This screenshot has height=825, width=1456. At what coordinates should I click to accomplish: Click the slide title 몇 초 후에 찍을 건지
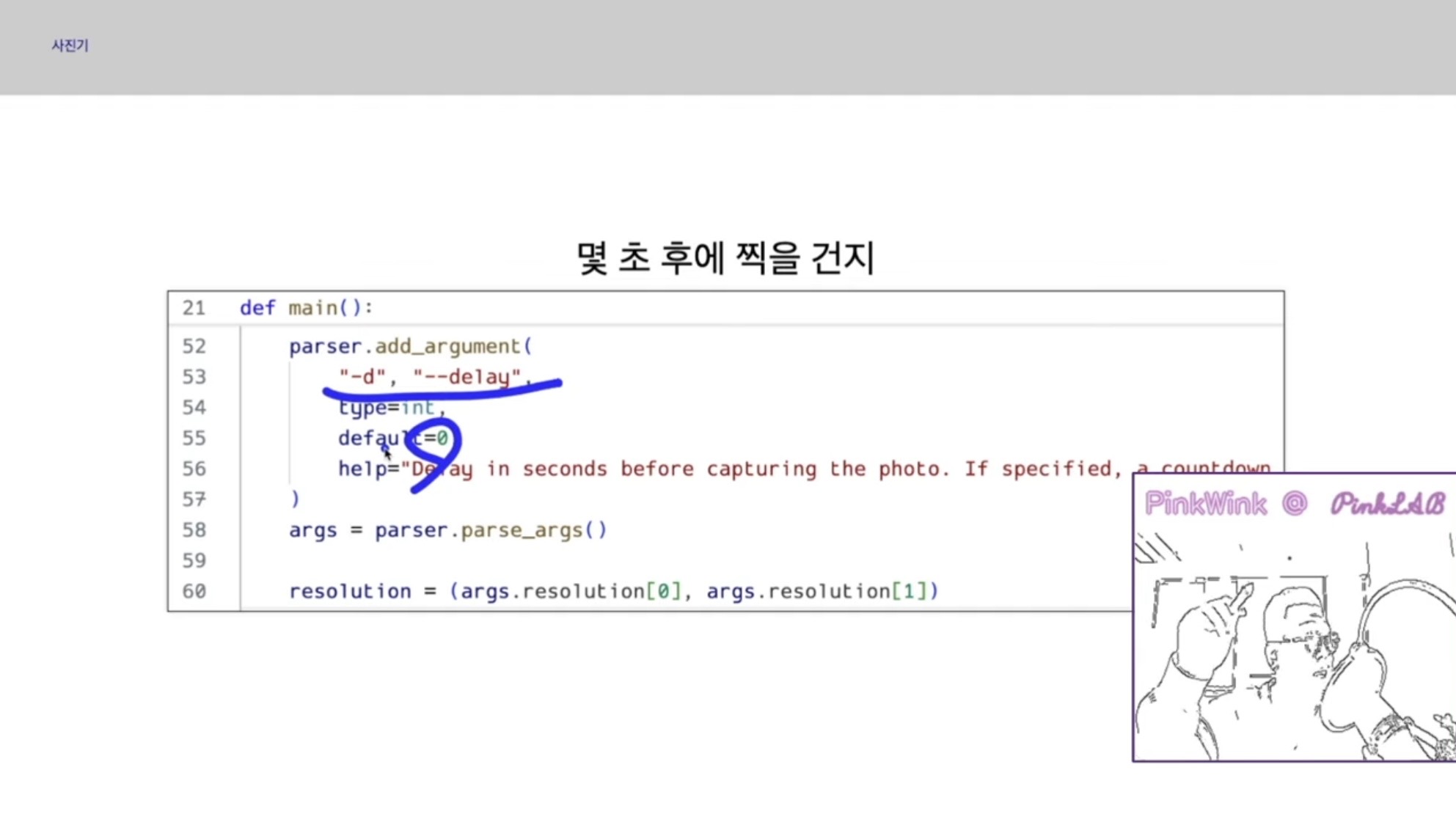tap(725, 258)
